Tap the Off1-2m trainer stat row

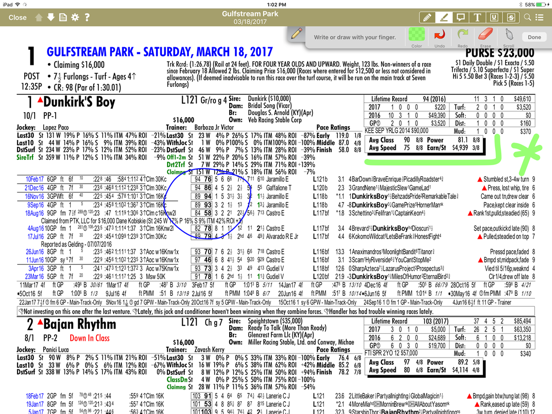click(x=240, y=157)
